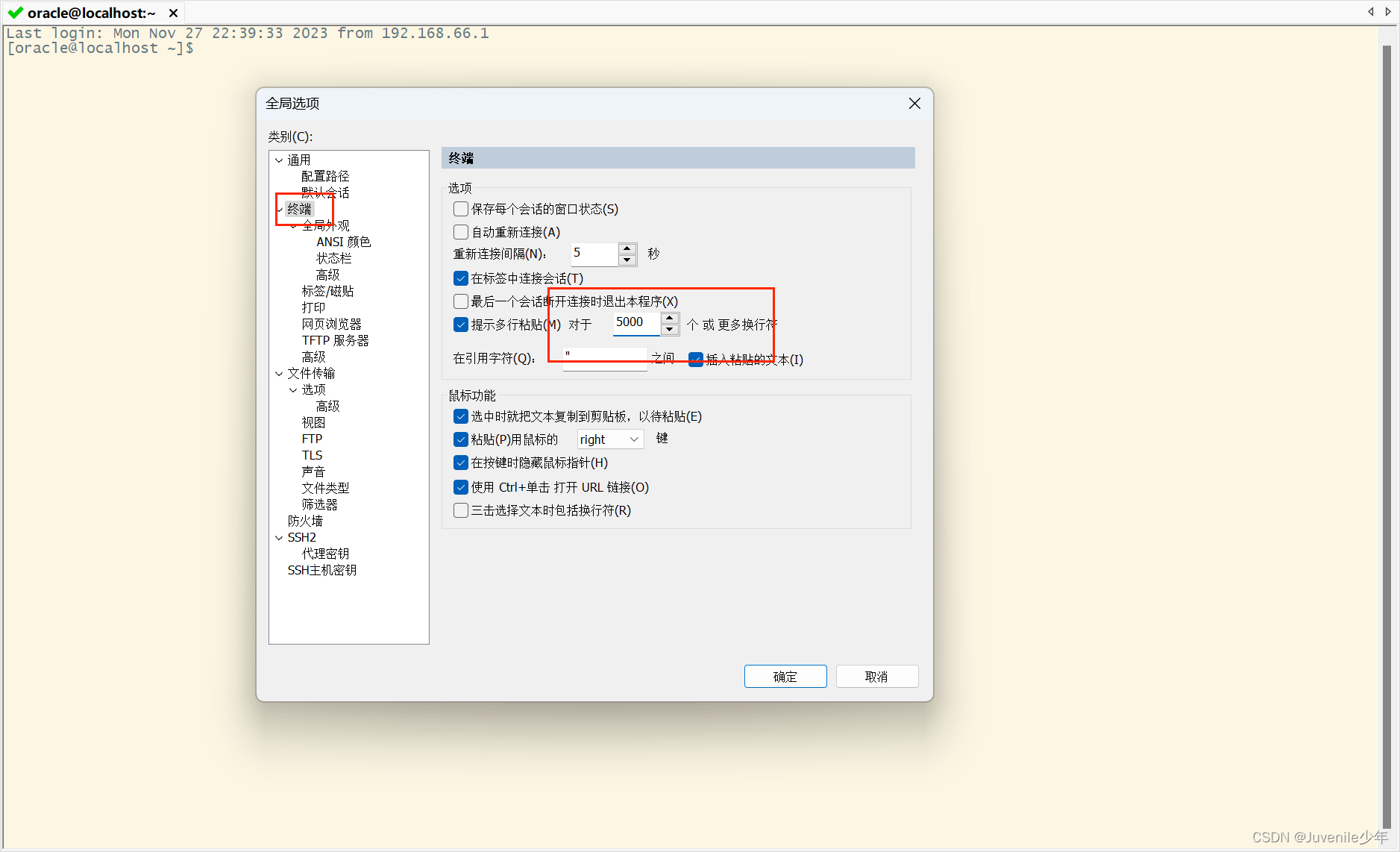Screen dimensions: 1400x852
Task: Open 网页浏览器 settings
Action: [x=331, y=324]
